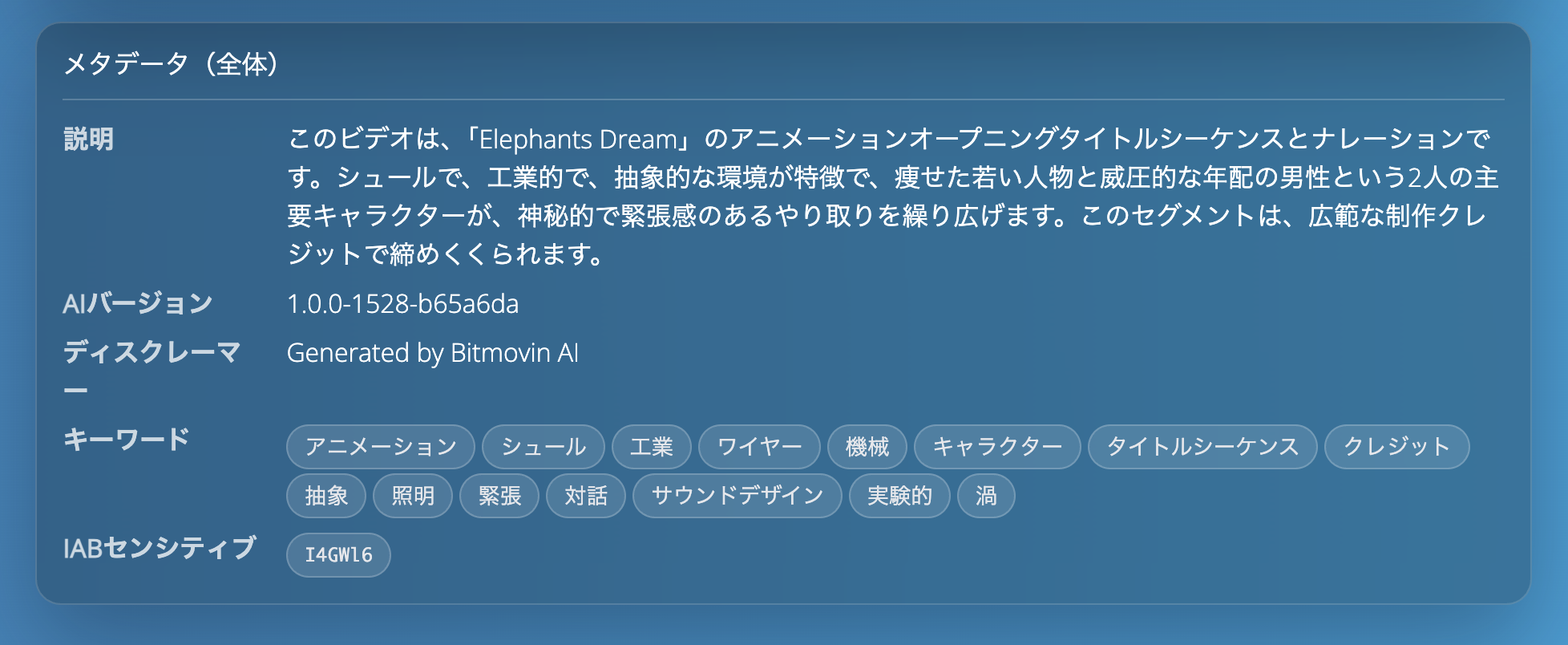Click the 渦 keyword tag
Viewport: 1568px width, 645px height.
click(x=986, y=496)
